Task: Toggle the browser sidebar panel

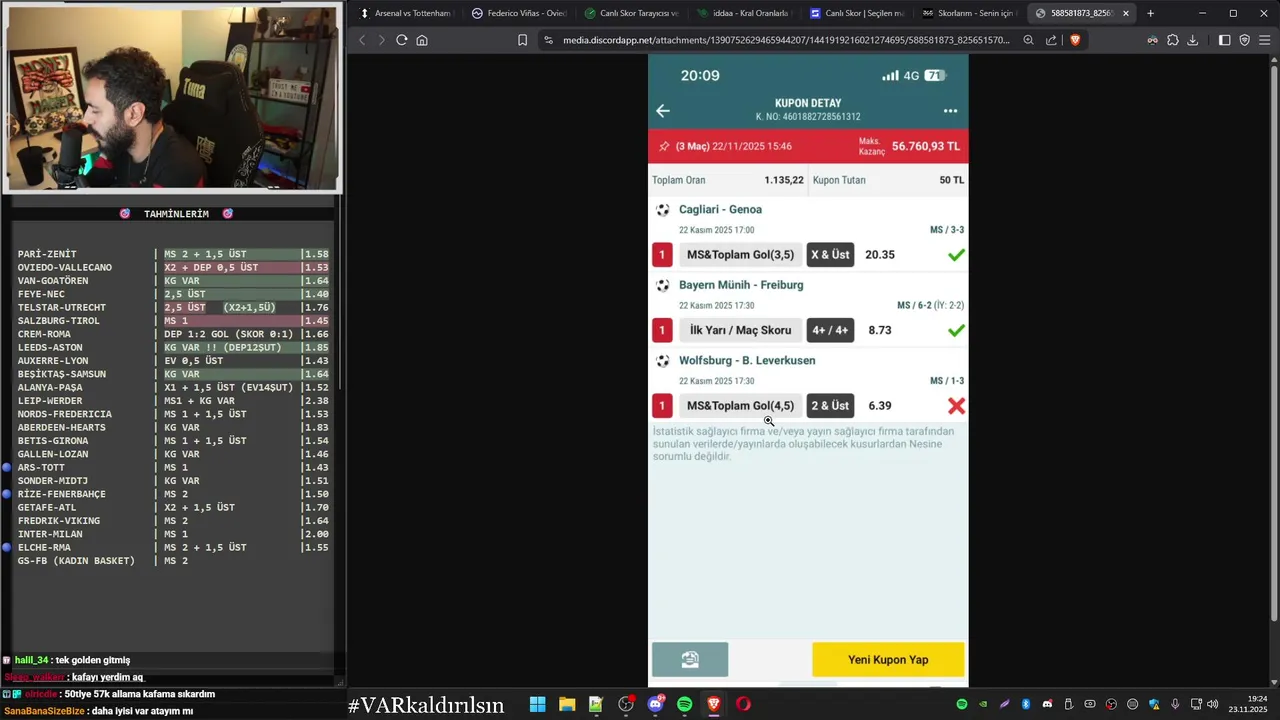Action: 1225,40
